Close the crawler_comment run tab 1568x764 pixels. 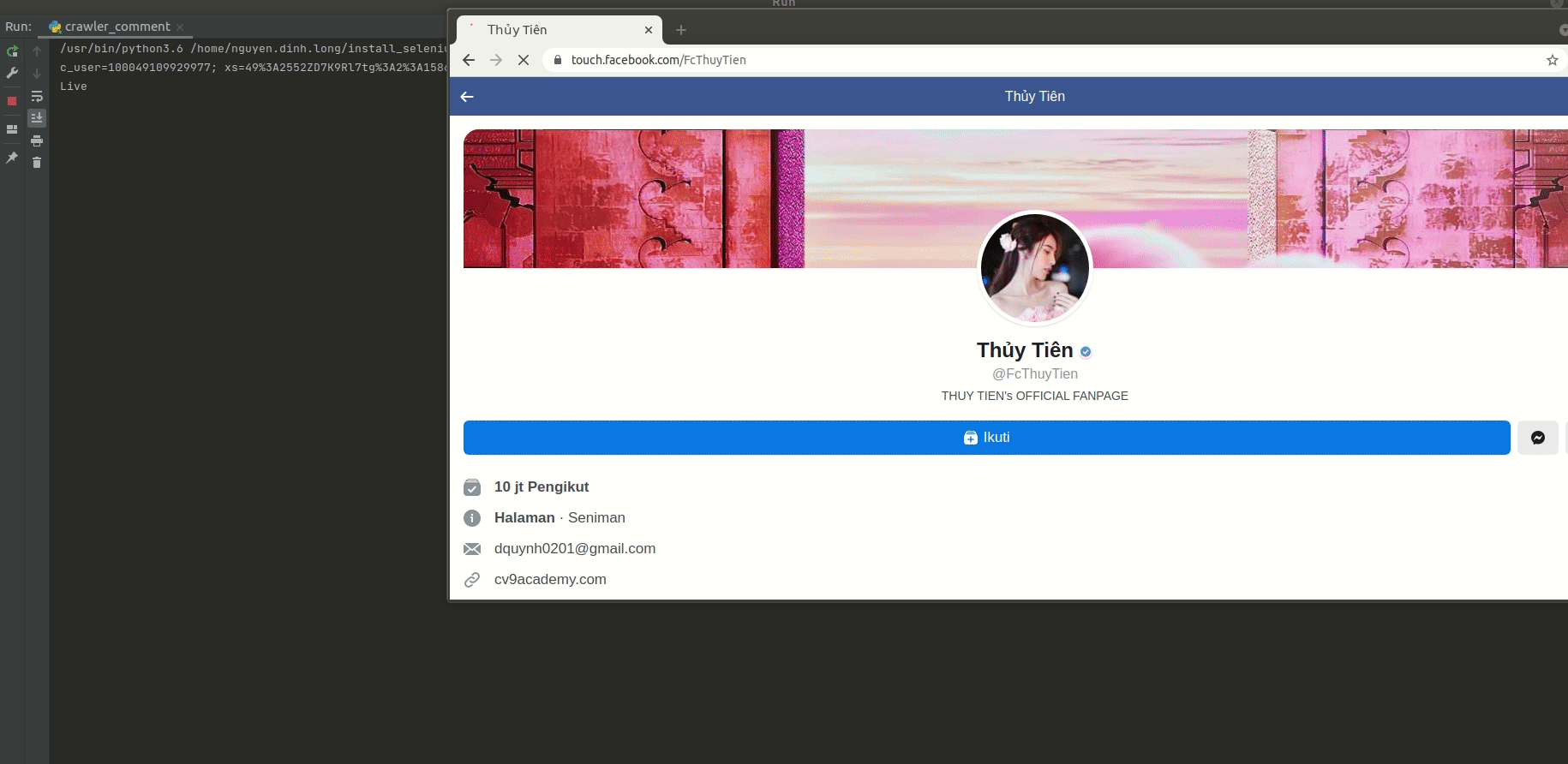coord(180,27)
